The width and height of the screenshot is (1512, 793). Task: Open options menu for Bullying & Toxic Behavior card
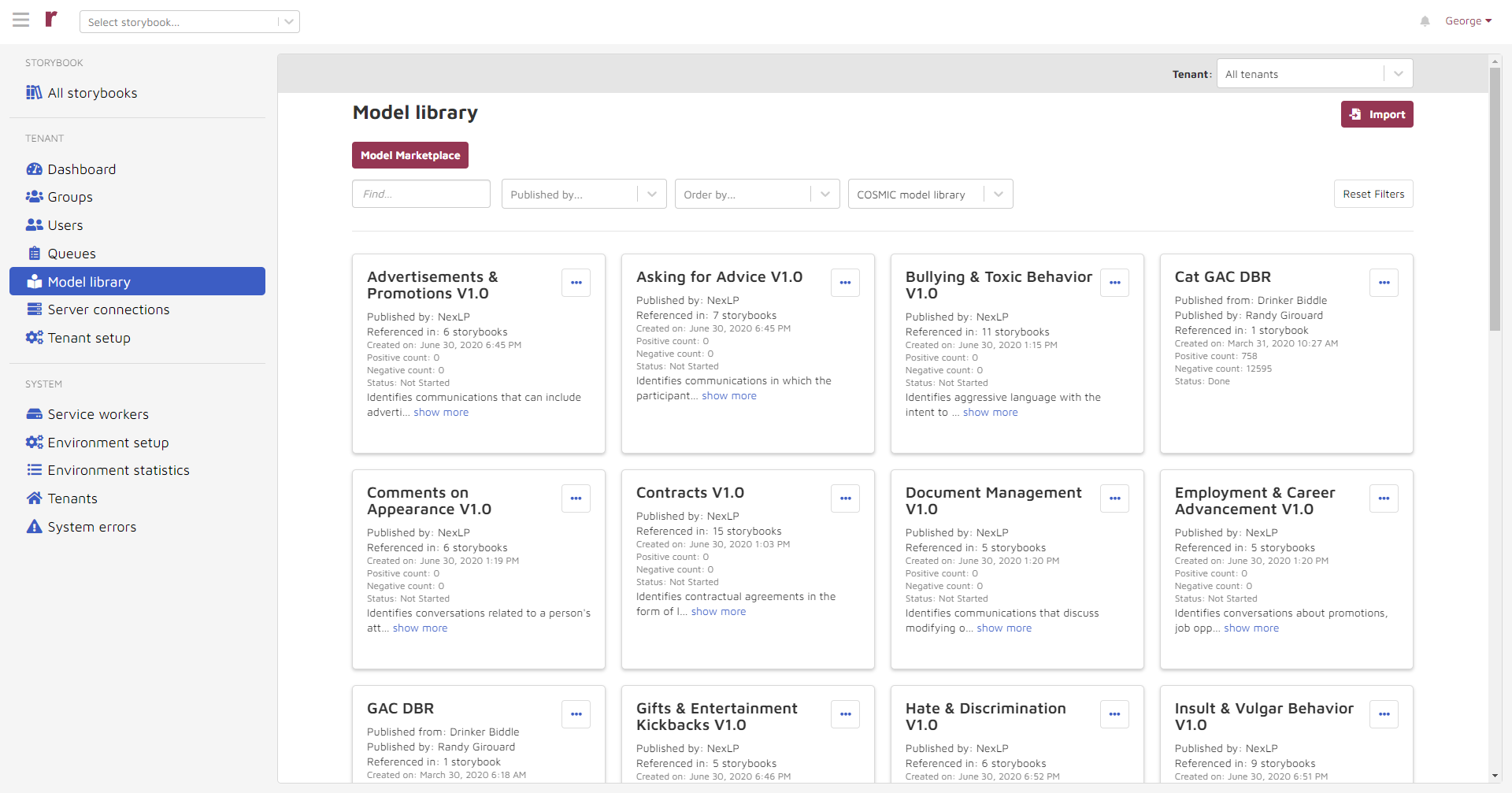click(x=1115, y=283)
